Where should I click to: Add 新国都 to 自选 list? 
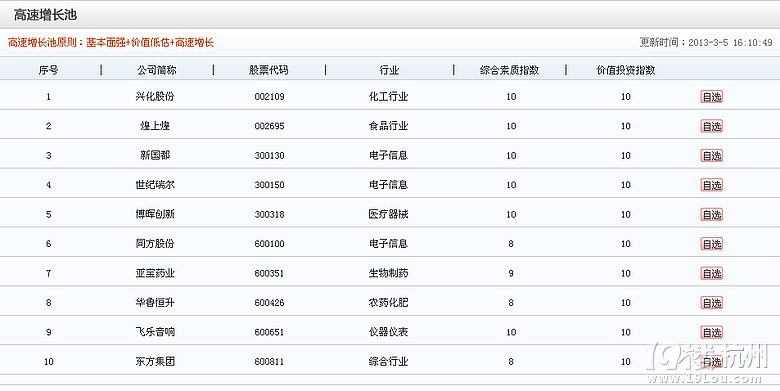pyautogui.click(x=711, y=155)
